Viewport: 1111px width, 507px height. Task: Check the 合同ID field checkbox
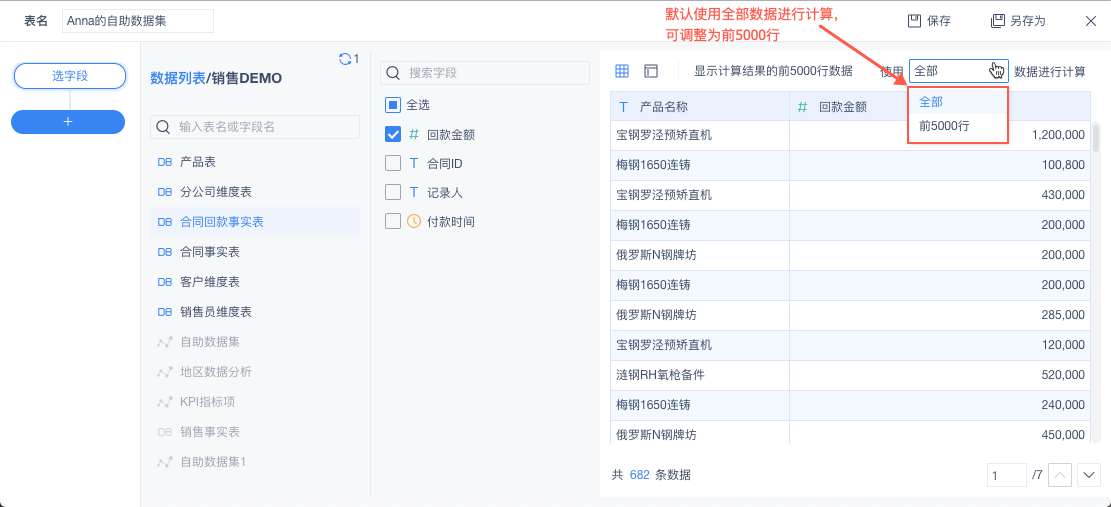[x=393, y=163]
